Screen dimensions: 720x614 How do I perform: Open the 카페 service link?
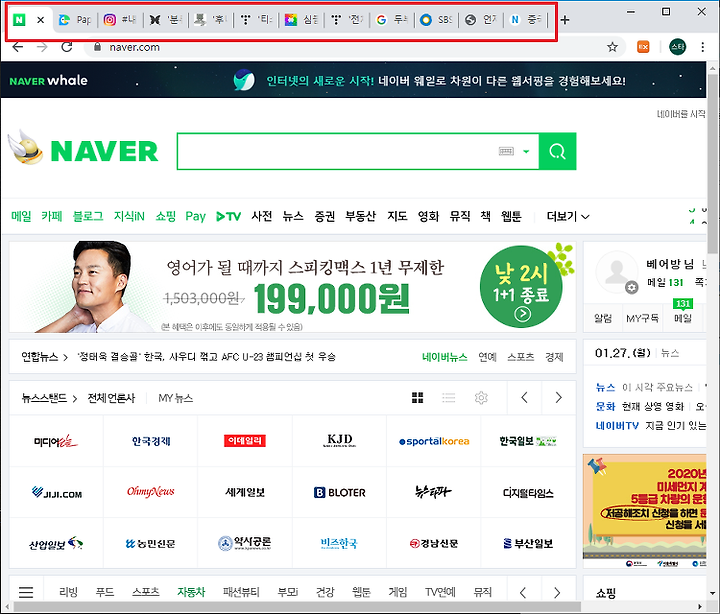click(x=51, y=216)
